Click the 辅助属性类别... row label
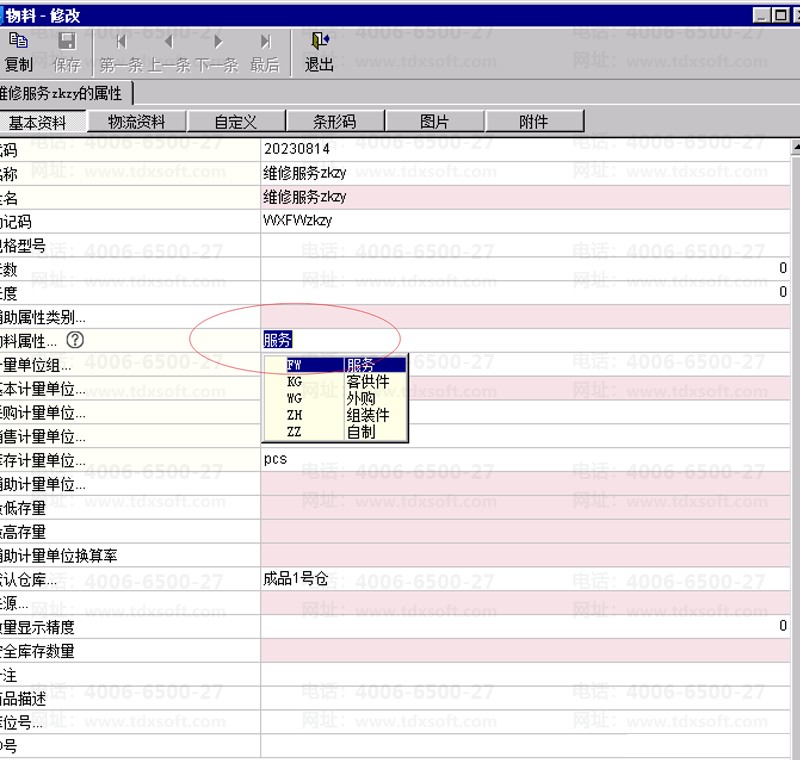Viewport: 800px width, 760px height. 43,317
